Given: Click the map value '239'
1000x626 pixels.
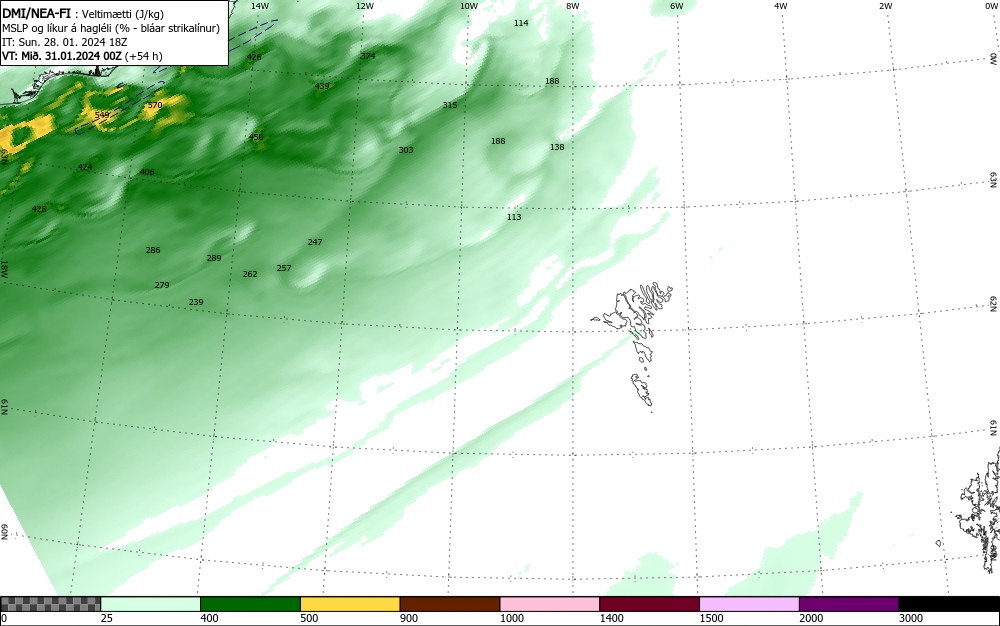Looking at the screenshot, I should coord(196,303).
